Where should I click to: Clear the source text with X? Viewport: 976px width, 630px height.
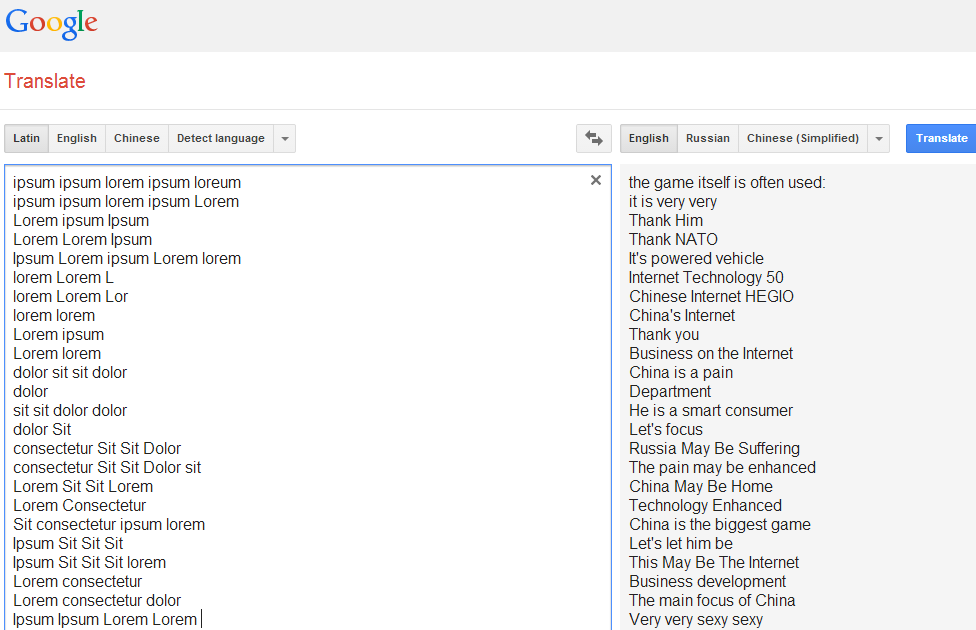(x=596, y=180)
